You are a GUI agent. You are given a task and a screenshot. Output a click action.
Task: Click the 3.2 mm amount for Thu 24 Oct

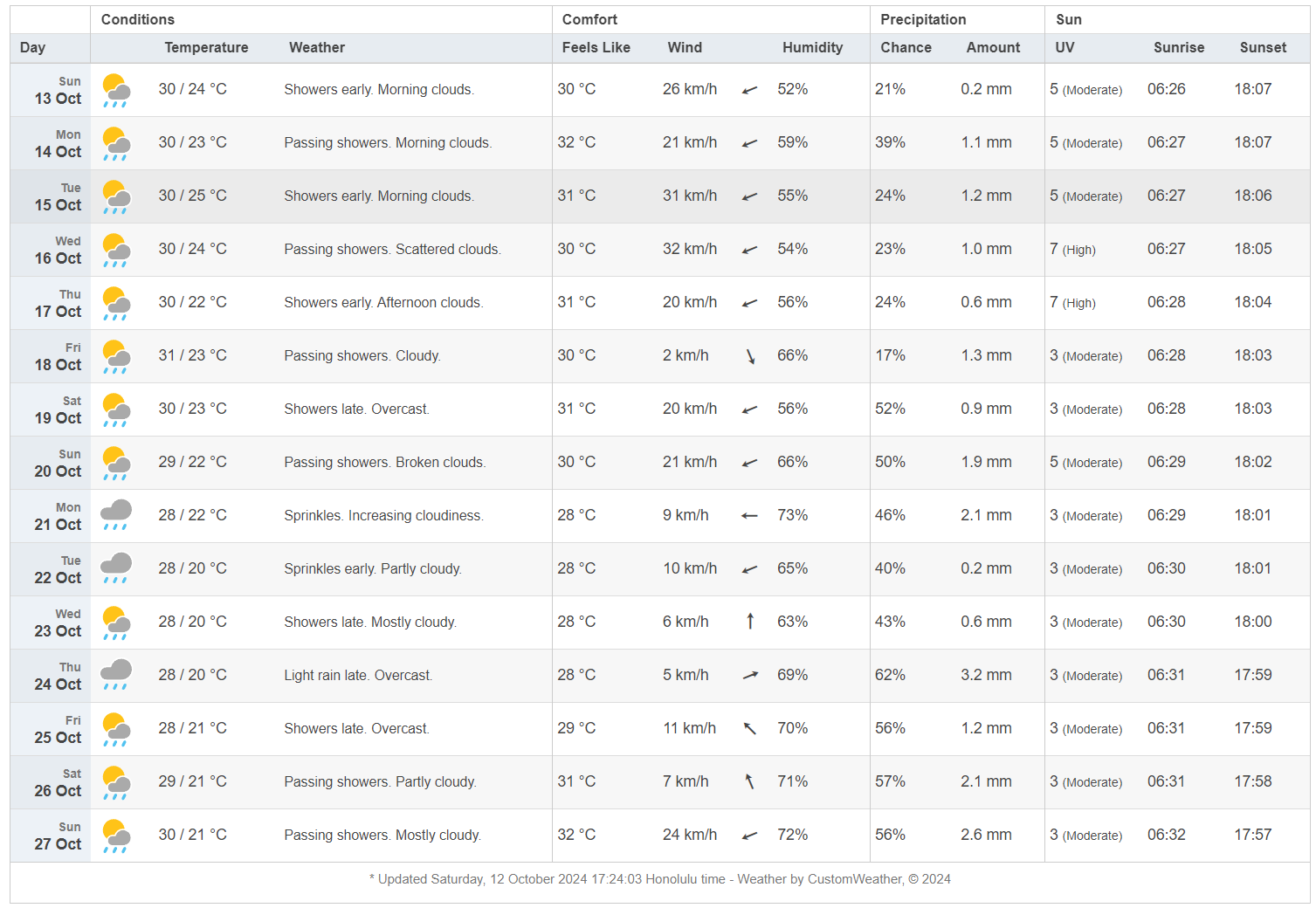[986, 675]
